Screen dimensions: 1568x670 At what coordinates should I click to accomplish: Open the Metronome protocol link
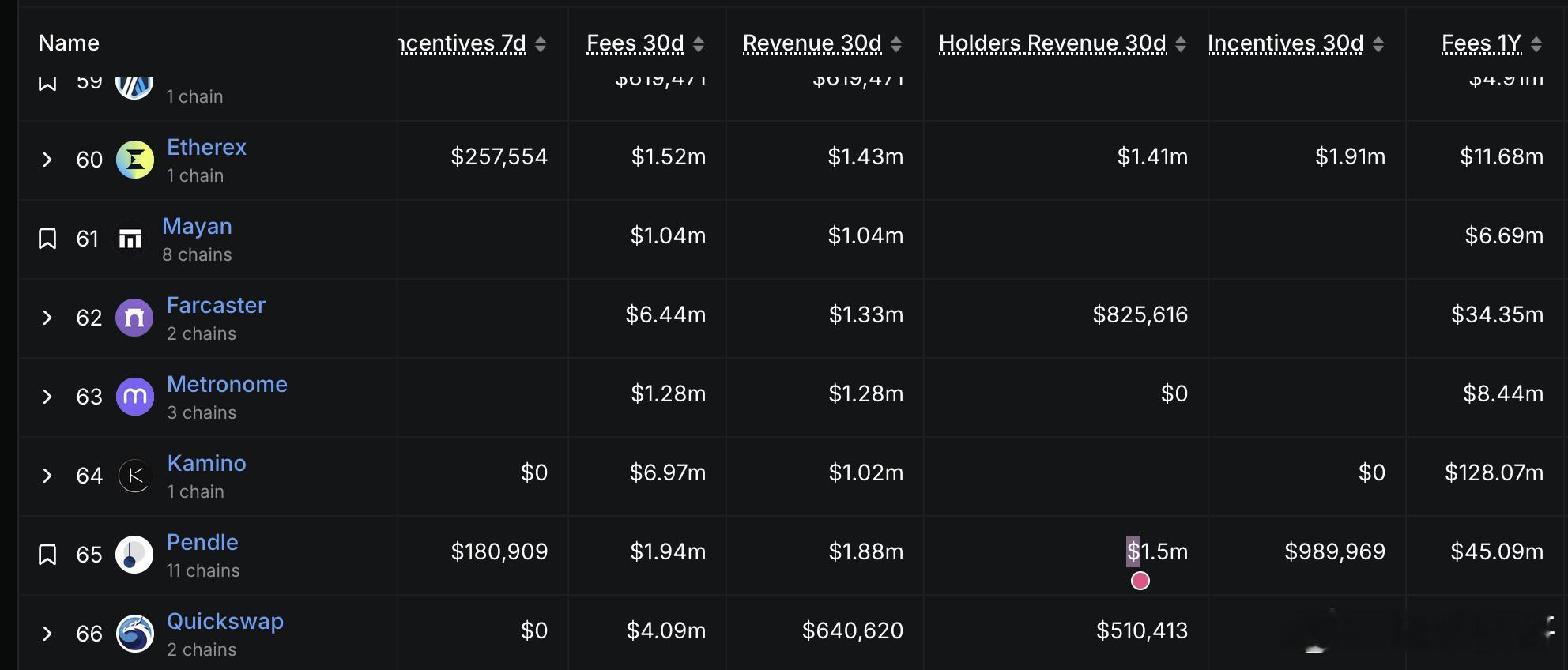[x=227, y=385]
